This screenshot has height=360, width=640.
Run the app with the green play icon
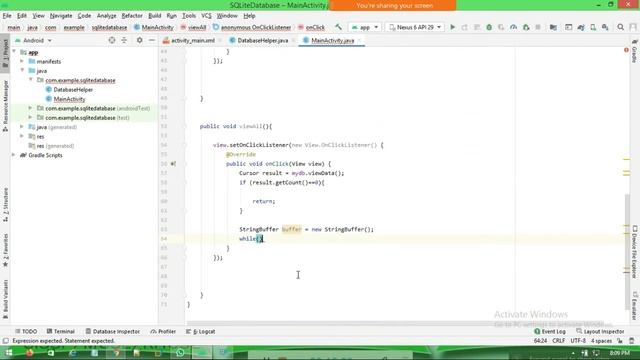point(452,27)
